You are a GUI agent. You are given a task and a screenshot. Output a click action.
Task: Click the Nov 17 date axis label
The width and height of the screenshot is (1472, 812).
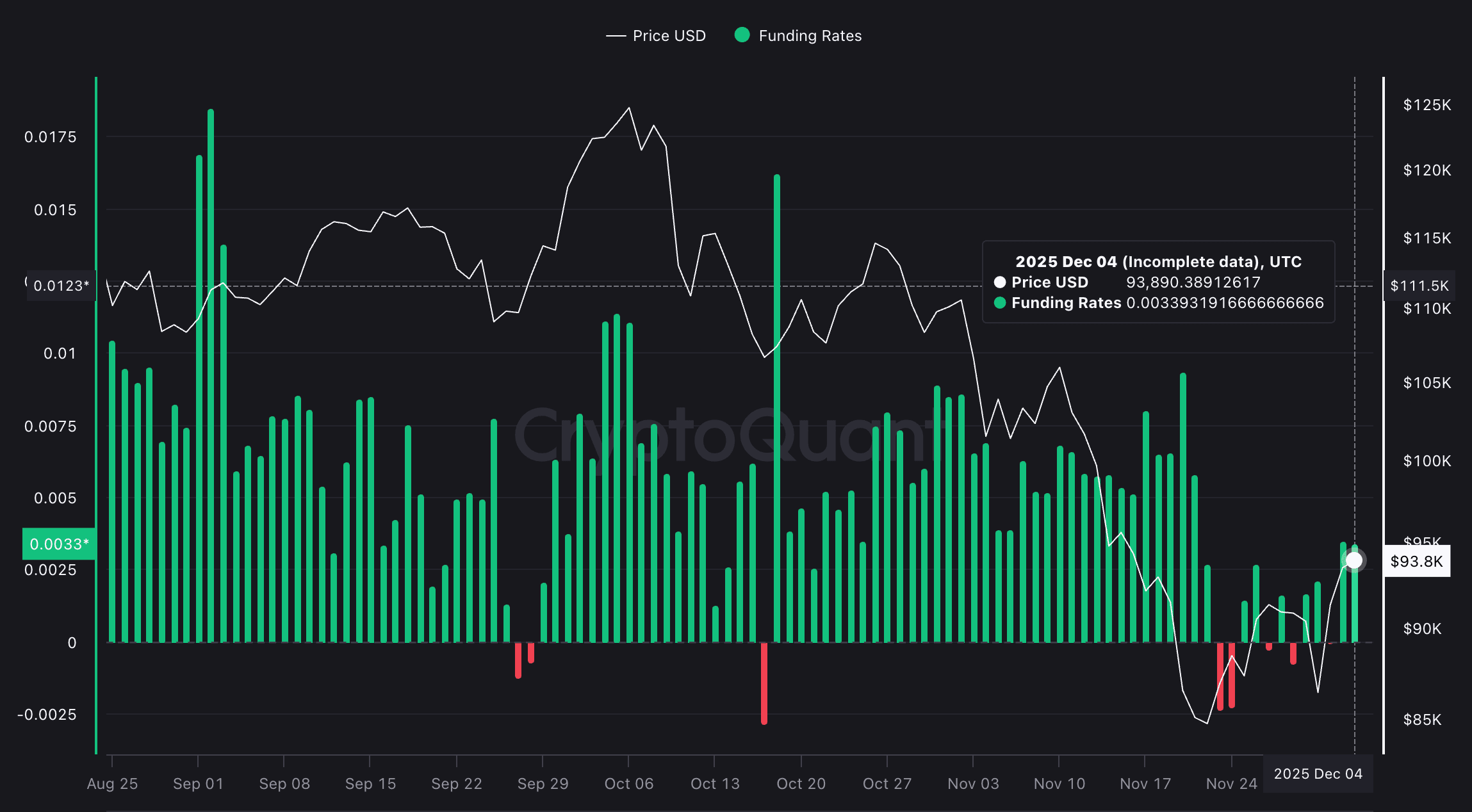[1145, 783]
